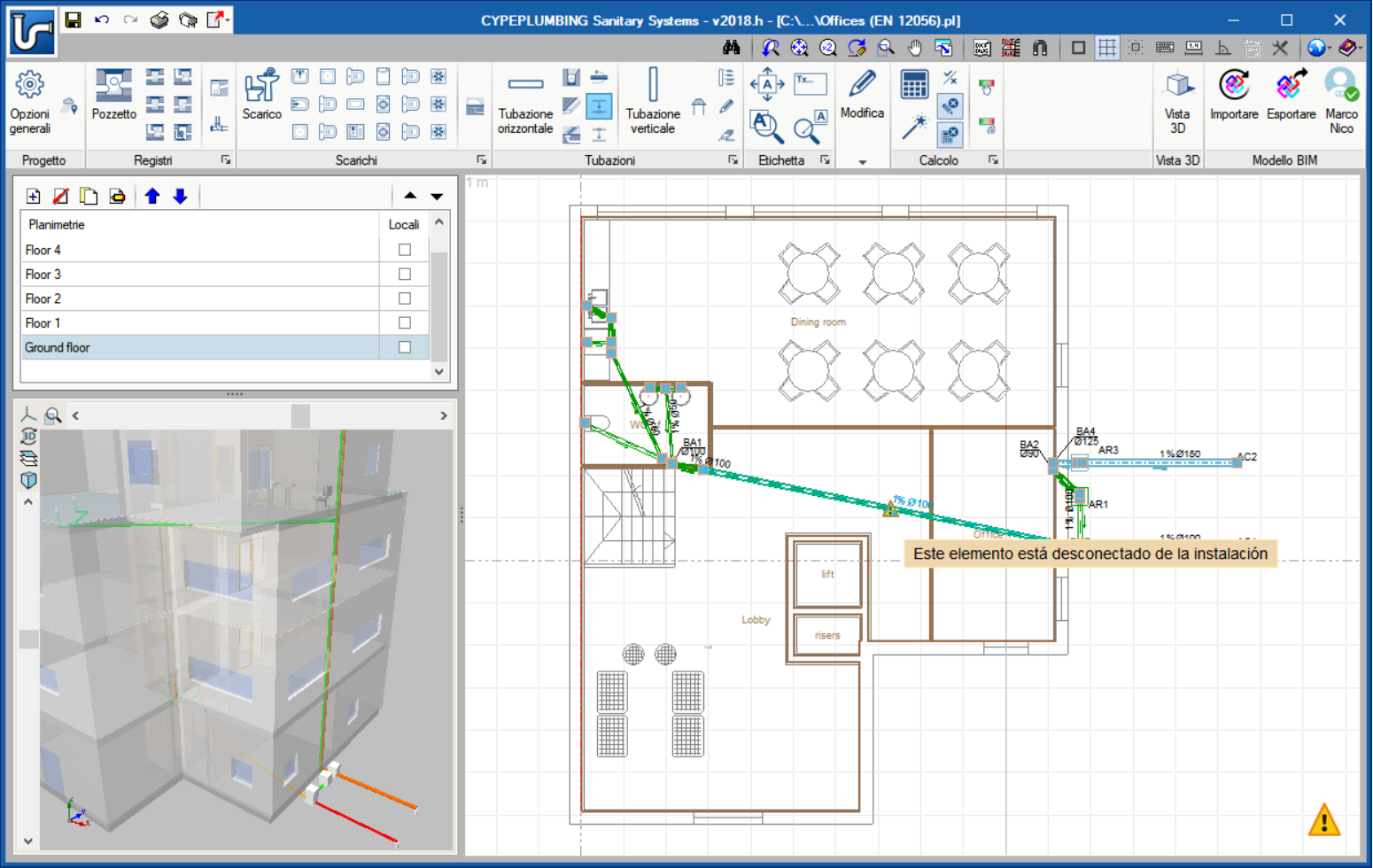Viewport: 1373px width, 868px height.
Task: Click the 3D cube view icon in preview sidebar
Action: (x=28, y=480)
